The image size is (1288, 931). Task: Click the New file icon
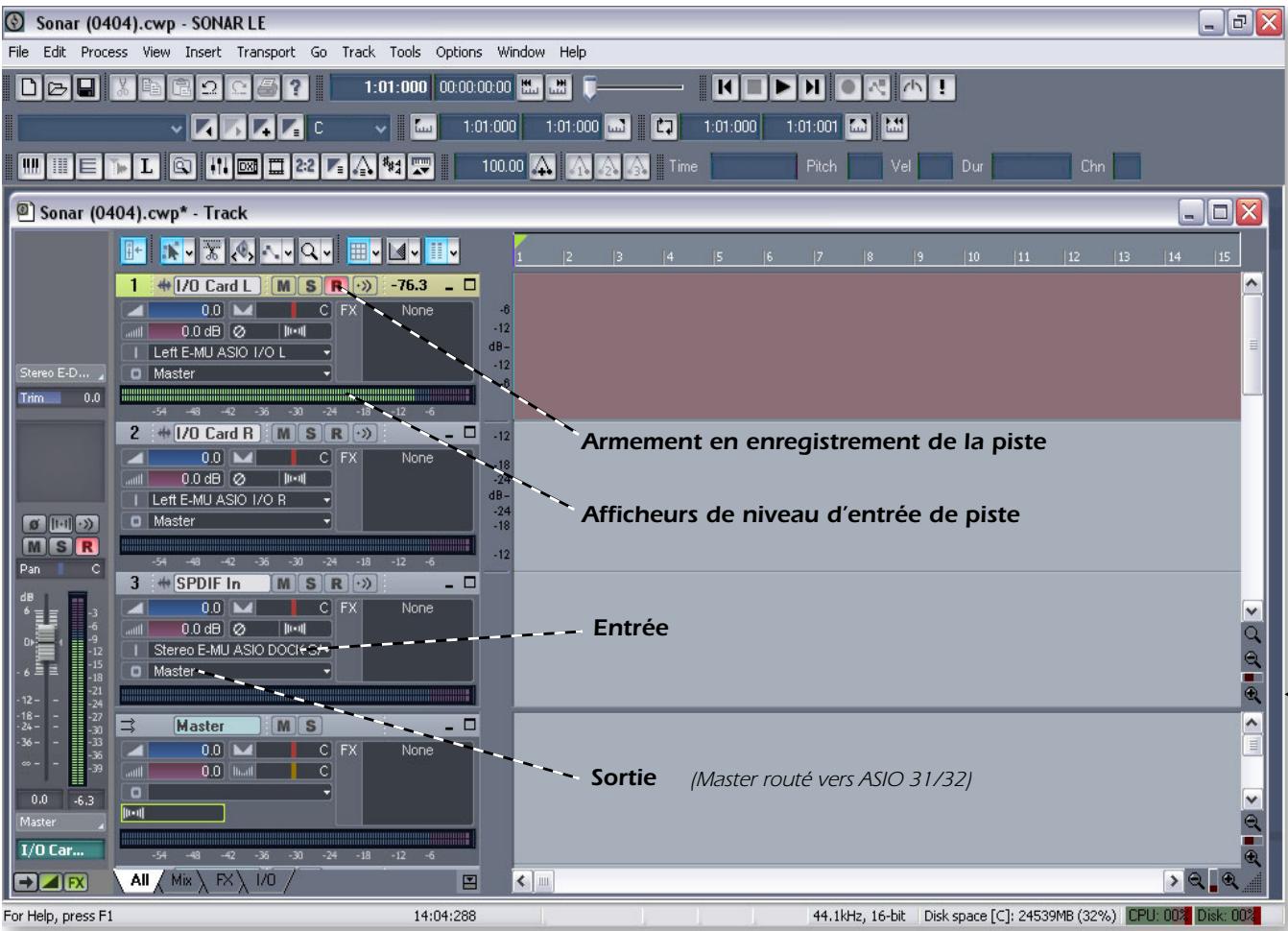coord(30,88)
